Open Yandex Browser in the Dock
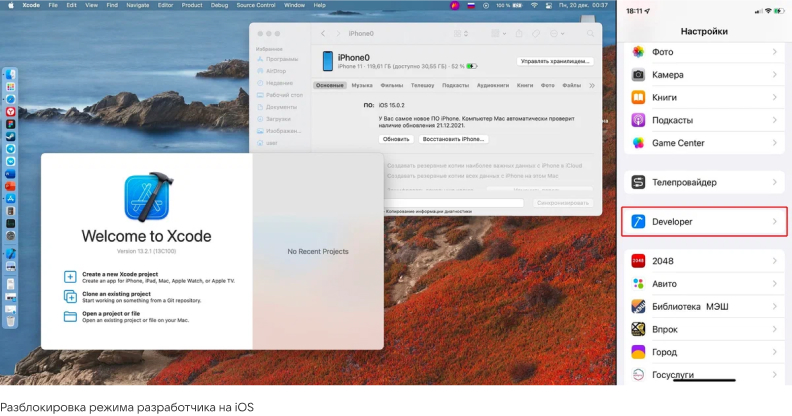This screenshot has width=792, height=416. pos(10,112)
